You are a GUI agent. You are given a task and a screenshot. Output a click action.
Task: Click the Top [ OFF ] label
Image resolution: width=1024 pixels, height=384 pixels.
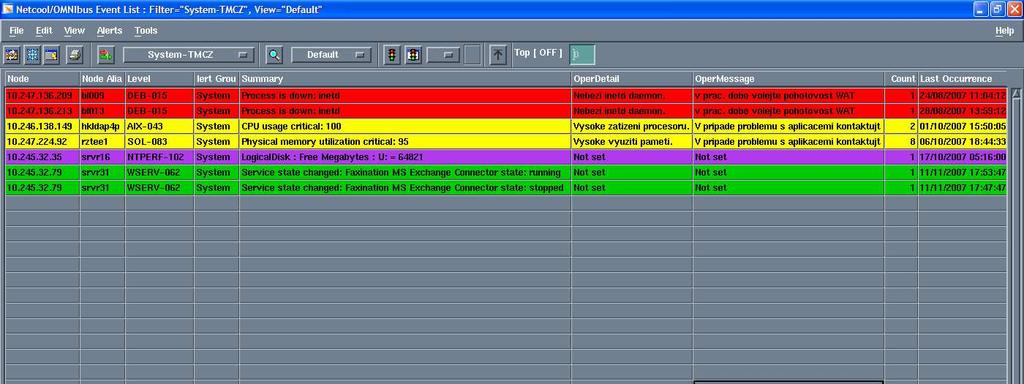(538, 52)
